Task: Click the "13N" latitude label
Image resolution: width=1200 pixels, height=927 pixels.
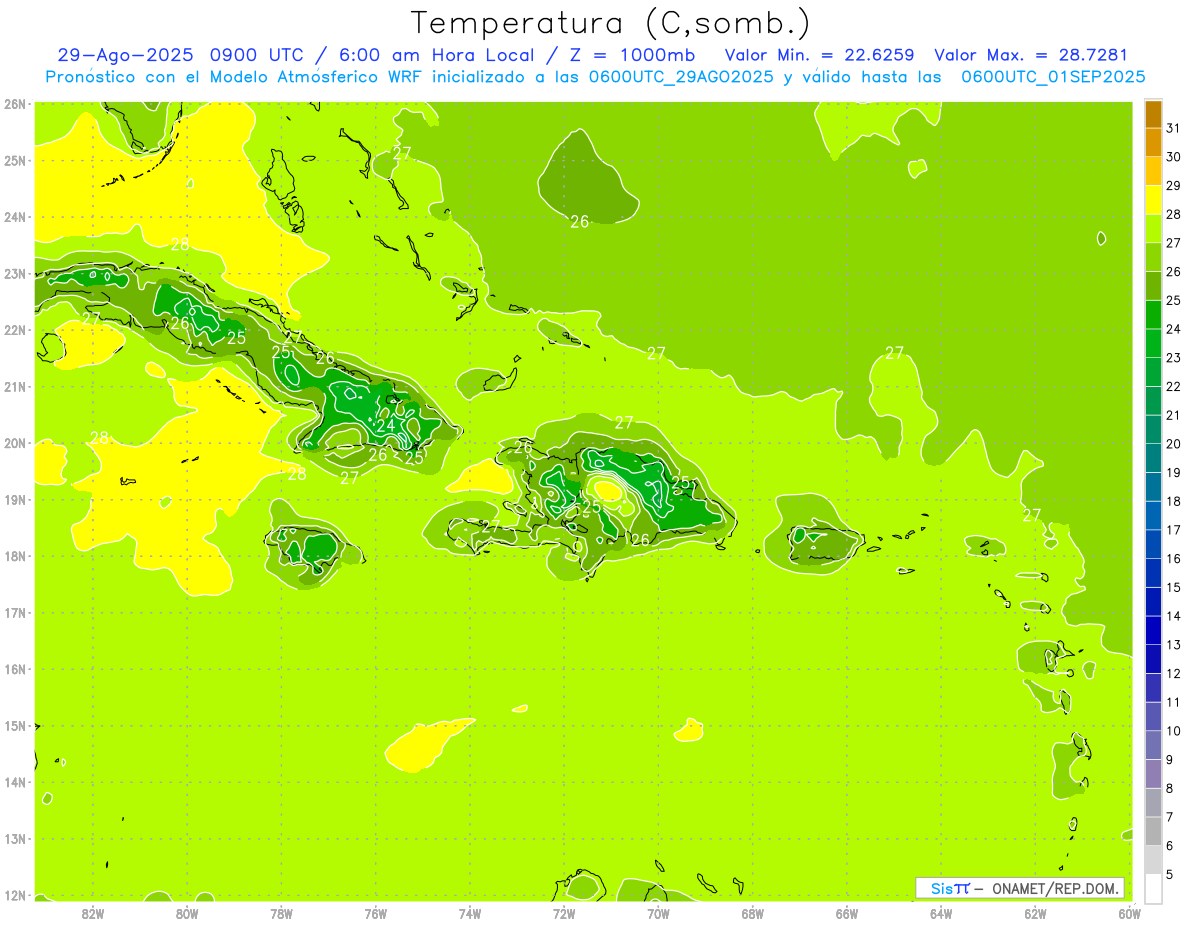Action: click(x=15, y=838)
